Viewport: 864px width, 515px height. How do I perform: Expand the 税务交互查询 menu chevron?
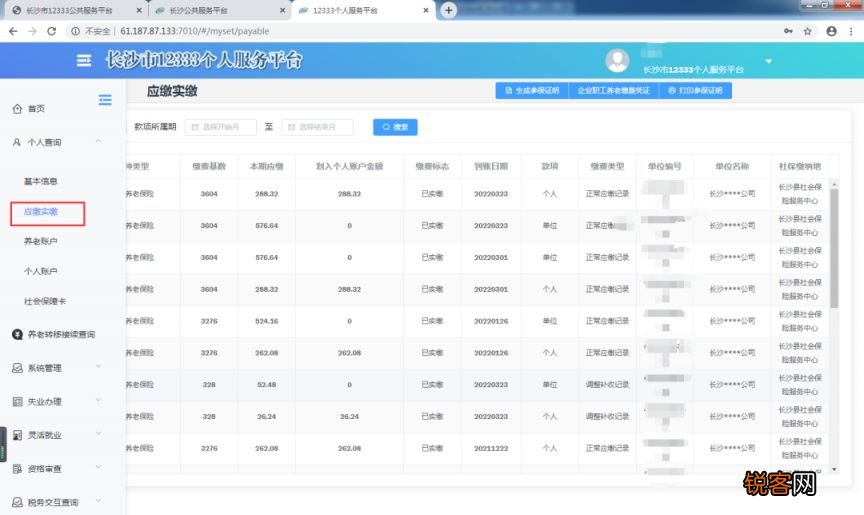(98, 501)
